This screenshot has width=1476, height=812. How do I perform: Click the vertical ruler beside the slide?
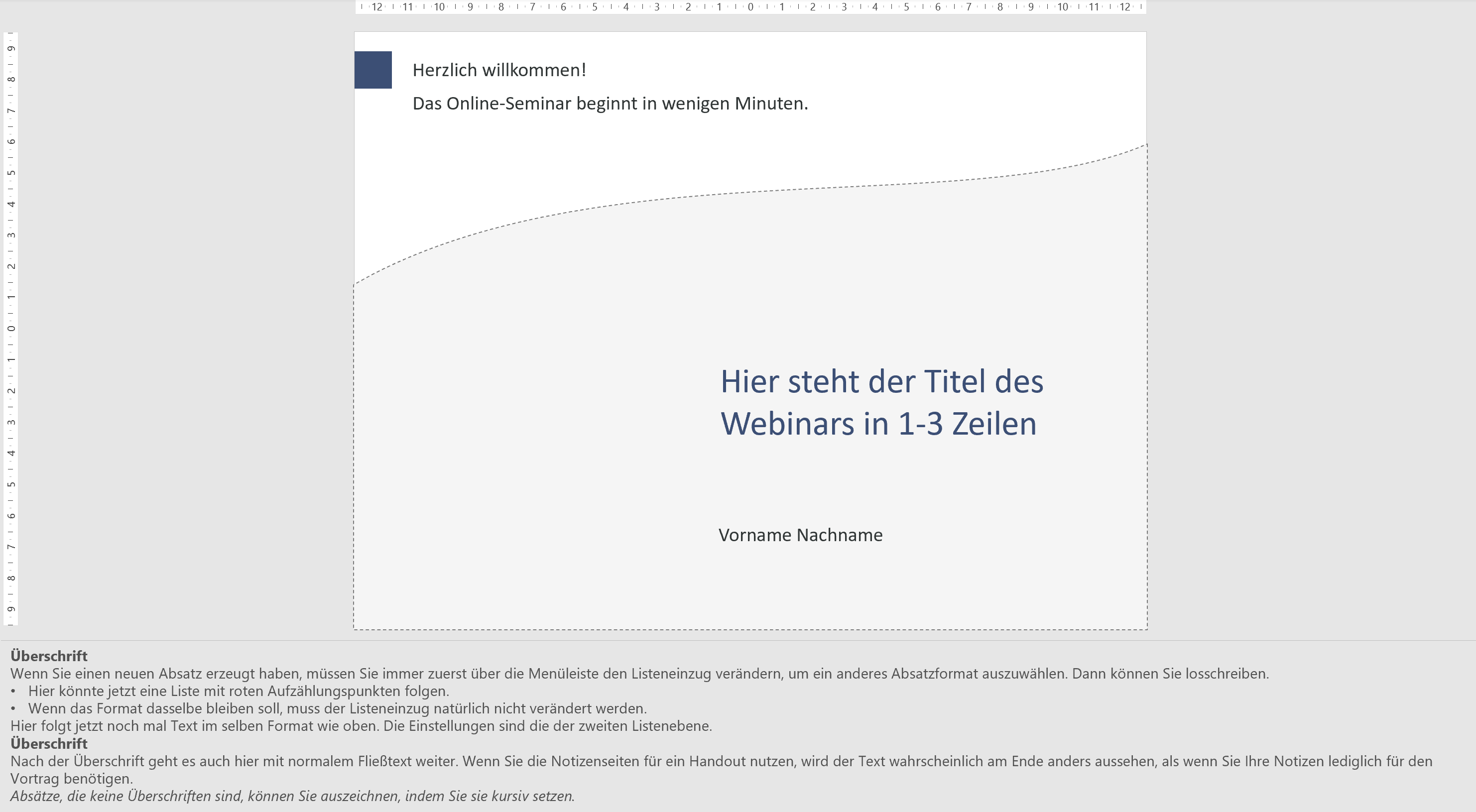coord(10,329)
